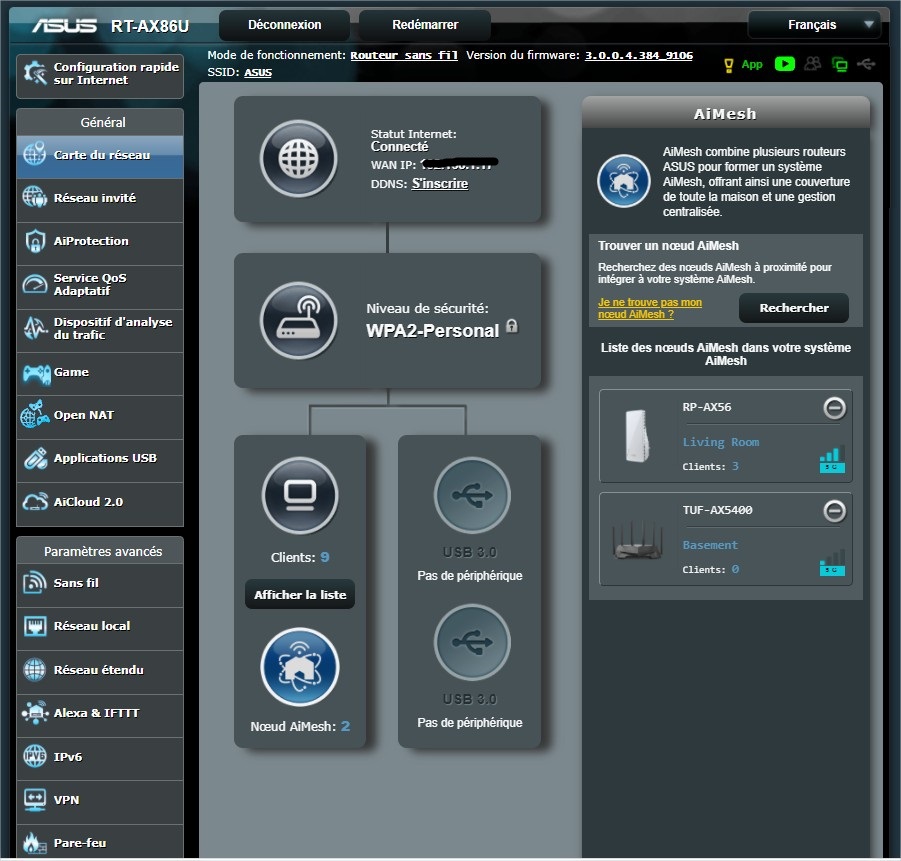The image size is (901, 861).
Task: Click the TUF-AX5400 node name
Action: (x=717, y=510)
